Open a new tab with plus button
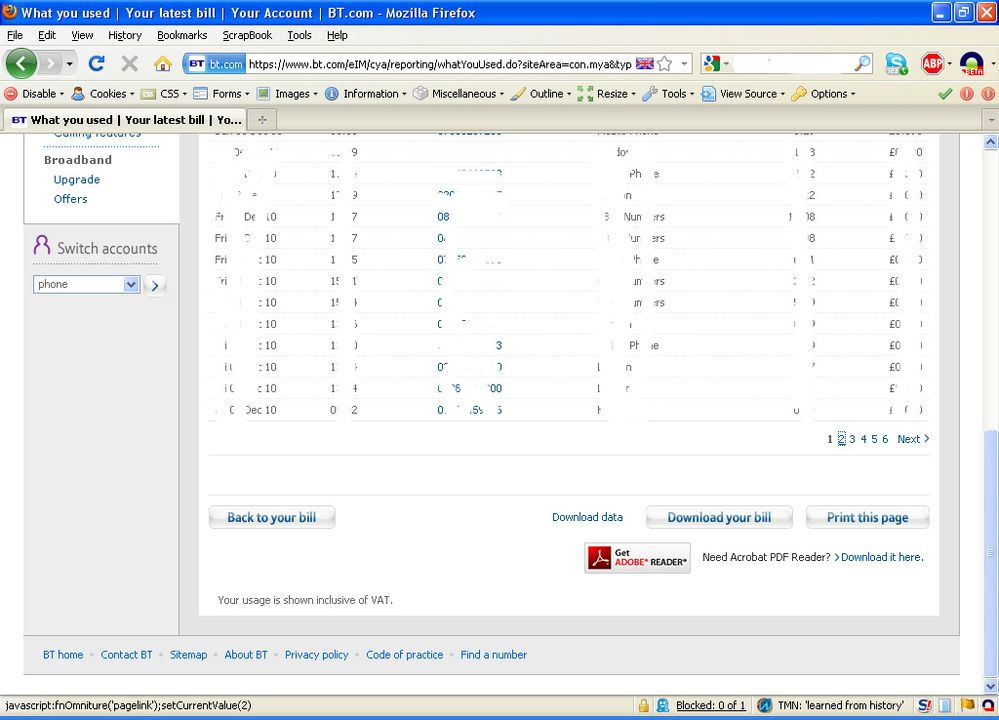Viewport: 999px width, 720px height. pos(263,120)
